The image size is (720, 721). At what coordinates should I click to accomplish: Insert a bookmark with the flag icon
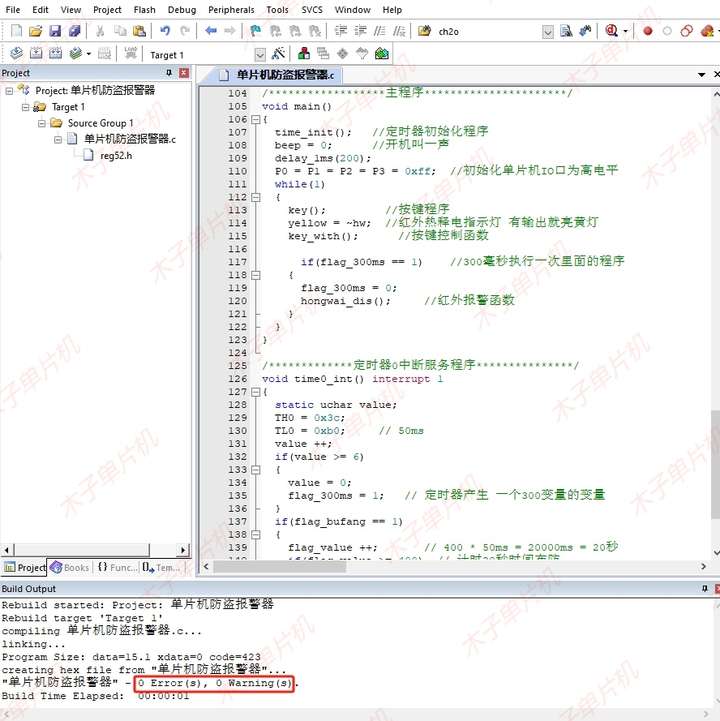[255, 31]
